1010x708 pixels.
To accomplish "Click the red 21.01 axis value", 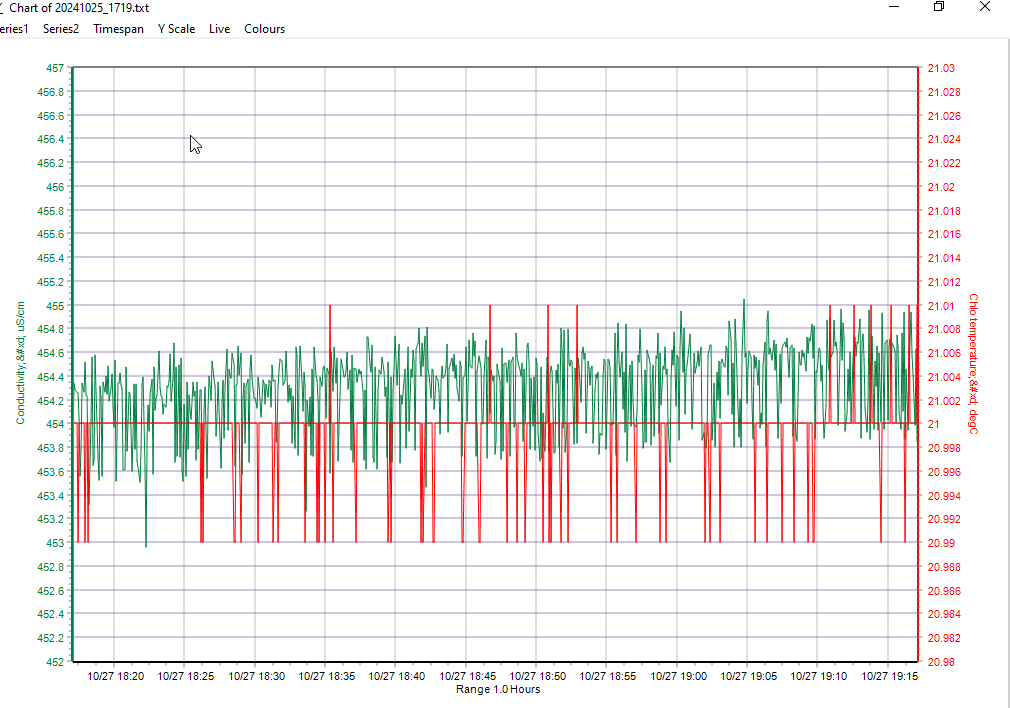I will 941,306.
